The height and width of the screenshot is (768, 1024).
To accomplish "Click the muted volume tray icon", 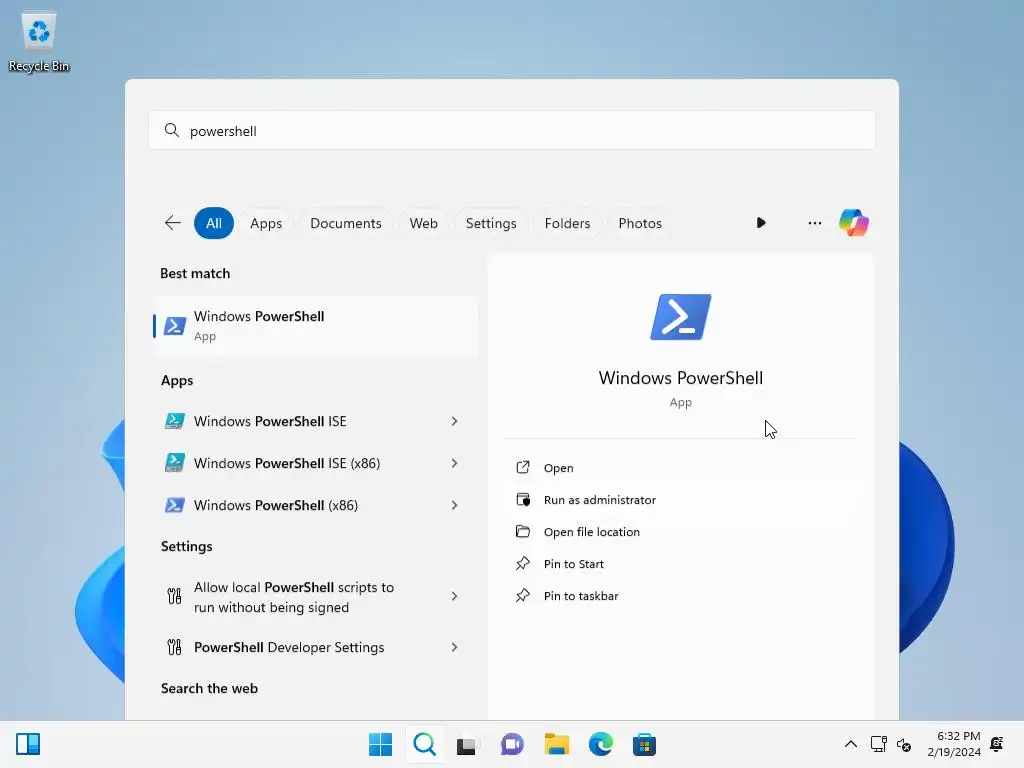I will pos(904,744).
